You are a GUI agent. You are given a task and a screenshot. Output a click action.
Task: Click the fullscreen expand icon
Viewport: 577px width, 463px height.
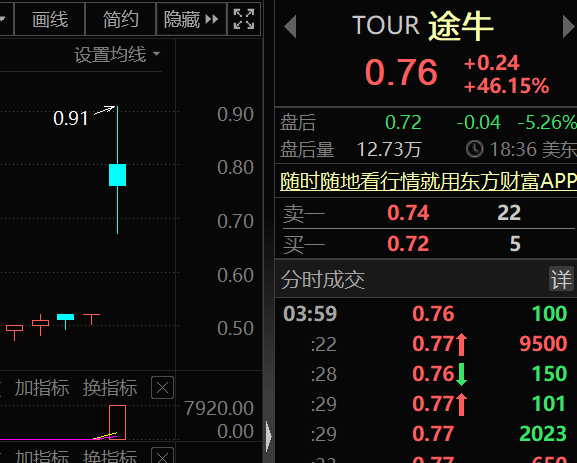click(244, 19)
